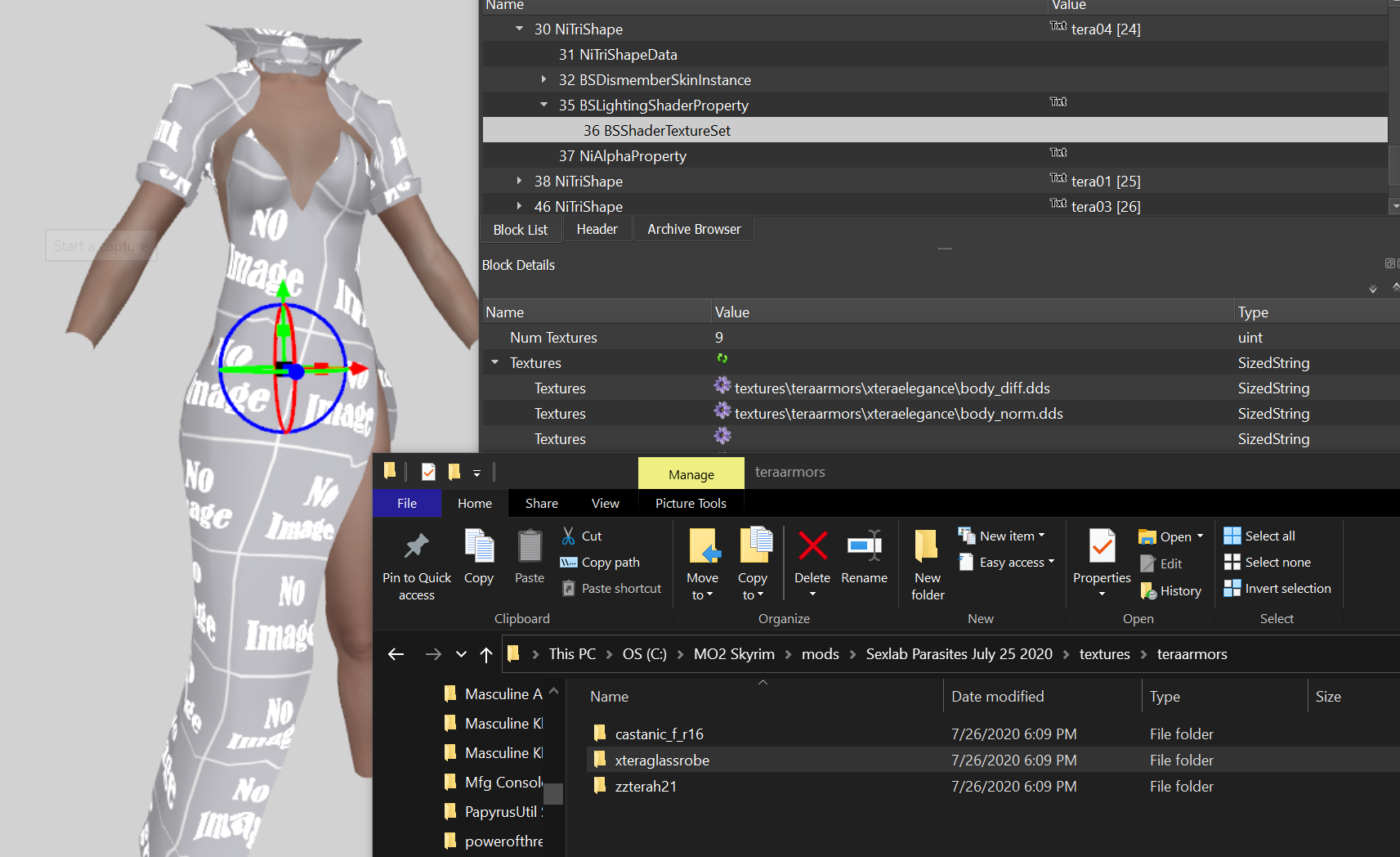Switch to the View ribbon tab
The width and height of the screenshot is (1400, 857).
tap(606, 504)
